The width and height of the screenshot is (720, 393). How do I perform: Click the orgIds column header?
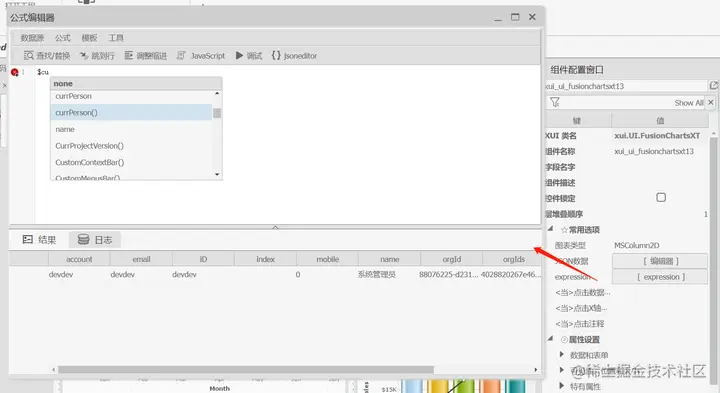click(513, 259)
